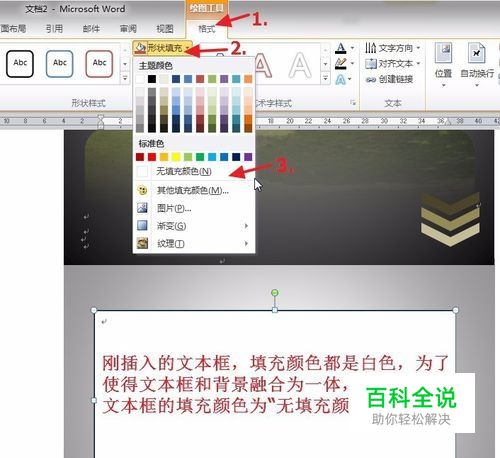
Task: Open the 渐变(G) submenu
Action: click(193, 226)
